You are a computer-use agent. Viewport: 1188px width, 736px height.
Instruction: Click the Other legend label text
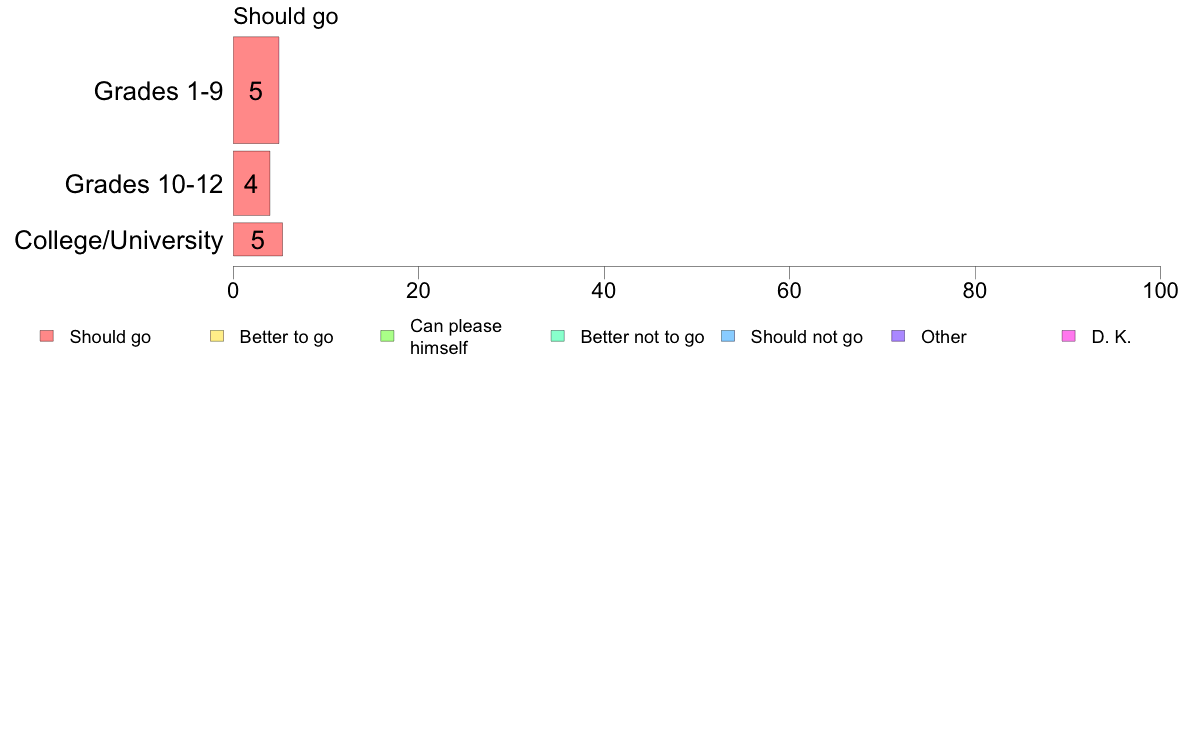tap(944, 337)
